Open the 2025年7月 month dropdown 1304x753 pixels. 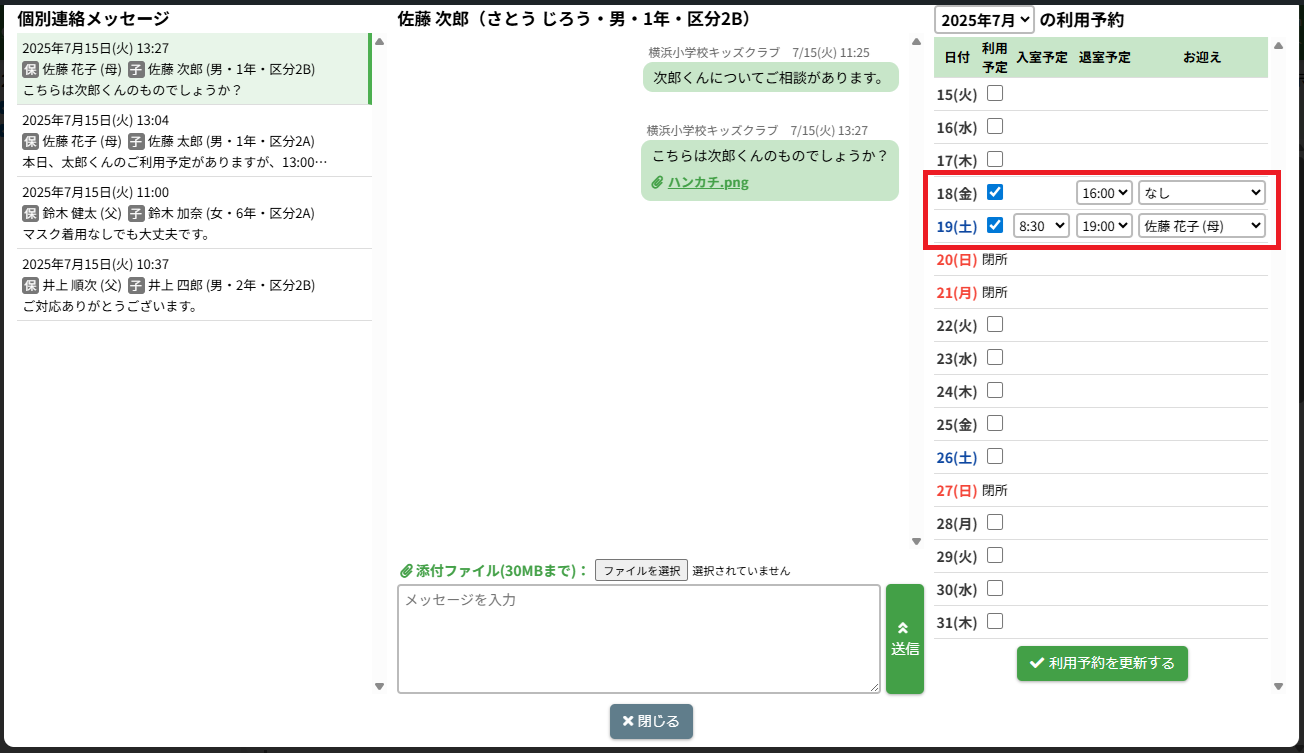click(984, 19)
